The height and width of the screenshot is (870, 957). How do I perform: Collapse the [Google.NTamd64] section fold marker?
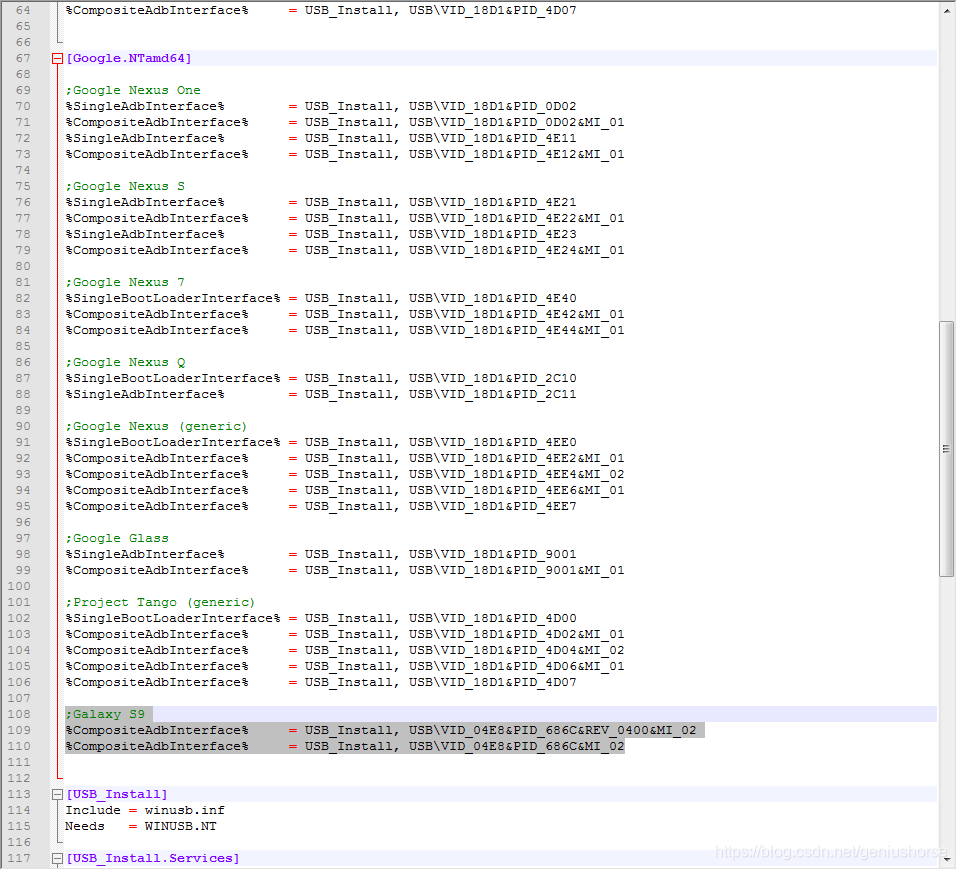point(57,59)
